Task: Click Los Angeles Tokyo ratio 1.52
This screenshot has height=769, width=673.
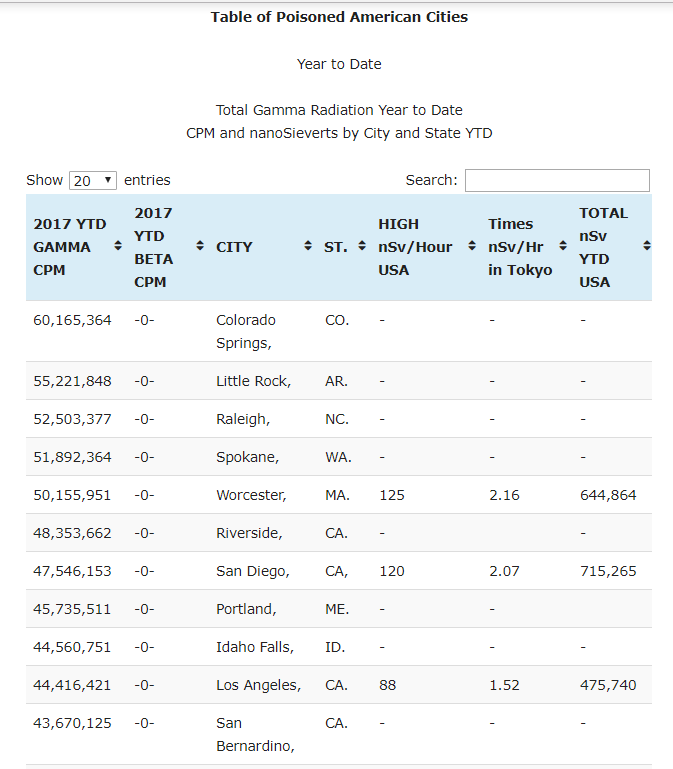Action: (503, 685)
